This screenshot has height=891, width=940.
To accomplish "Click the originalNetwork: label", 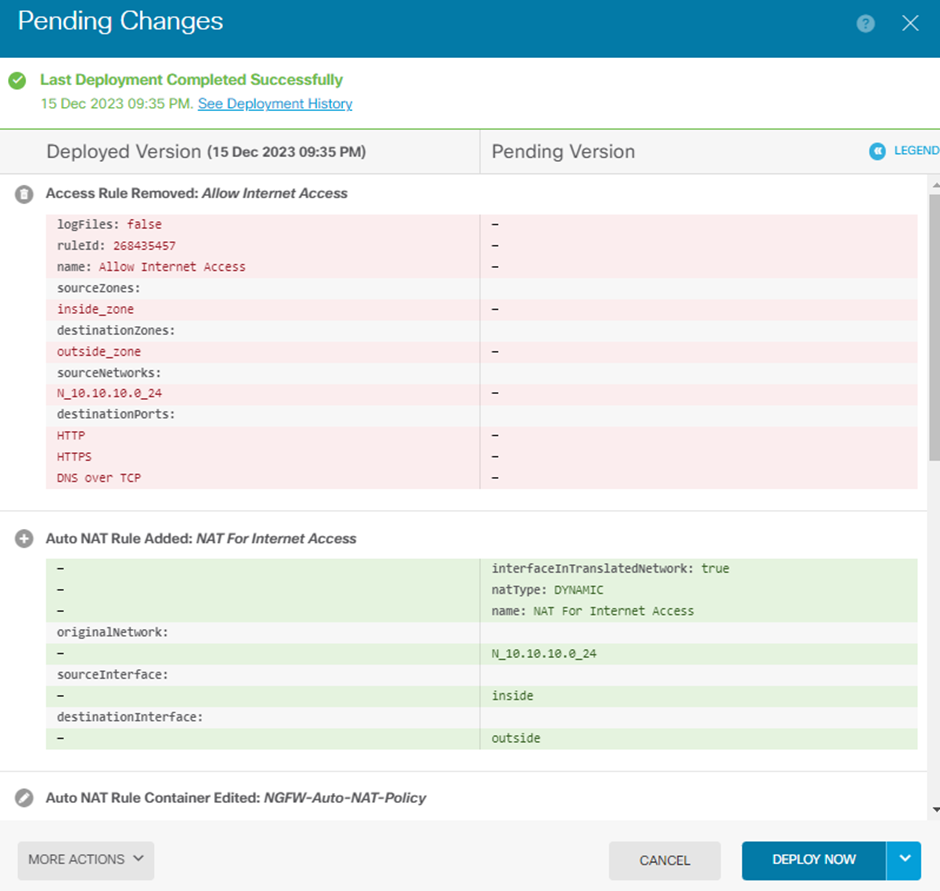I will tap(113, 633).
